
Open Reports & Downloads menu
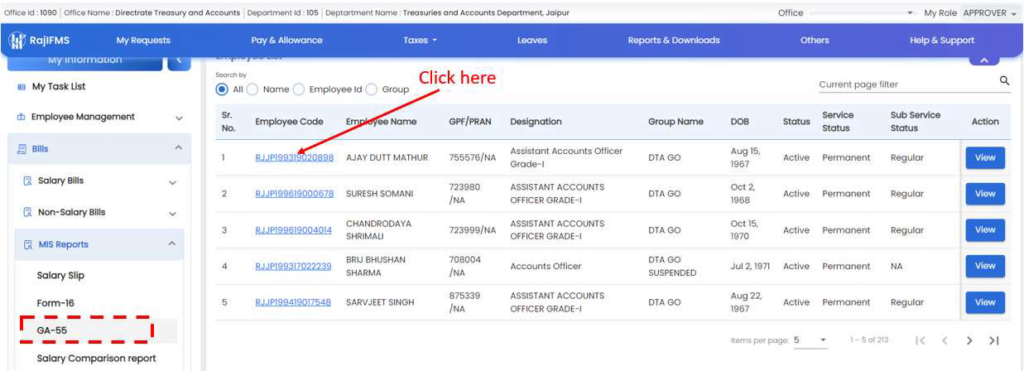click(x=674, y=40)
